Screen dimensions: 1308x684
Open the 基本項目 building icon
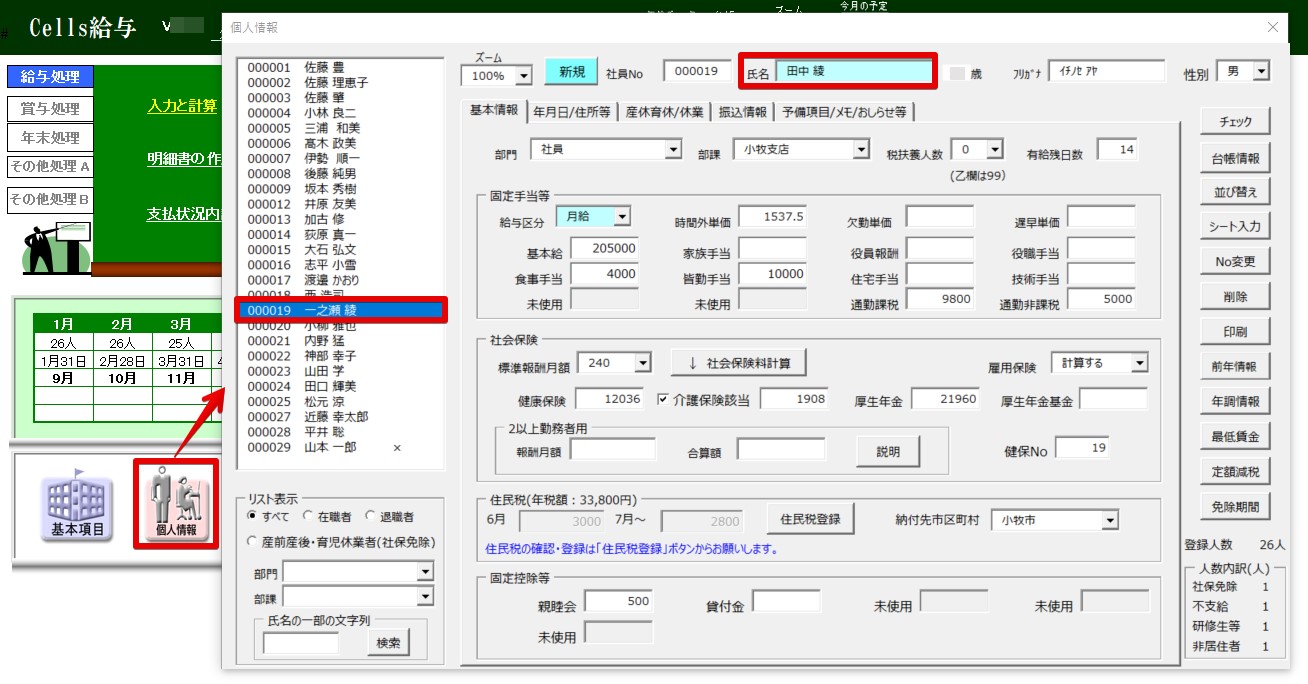coord(77,505)
